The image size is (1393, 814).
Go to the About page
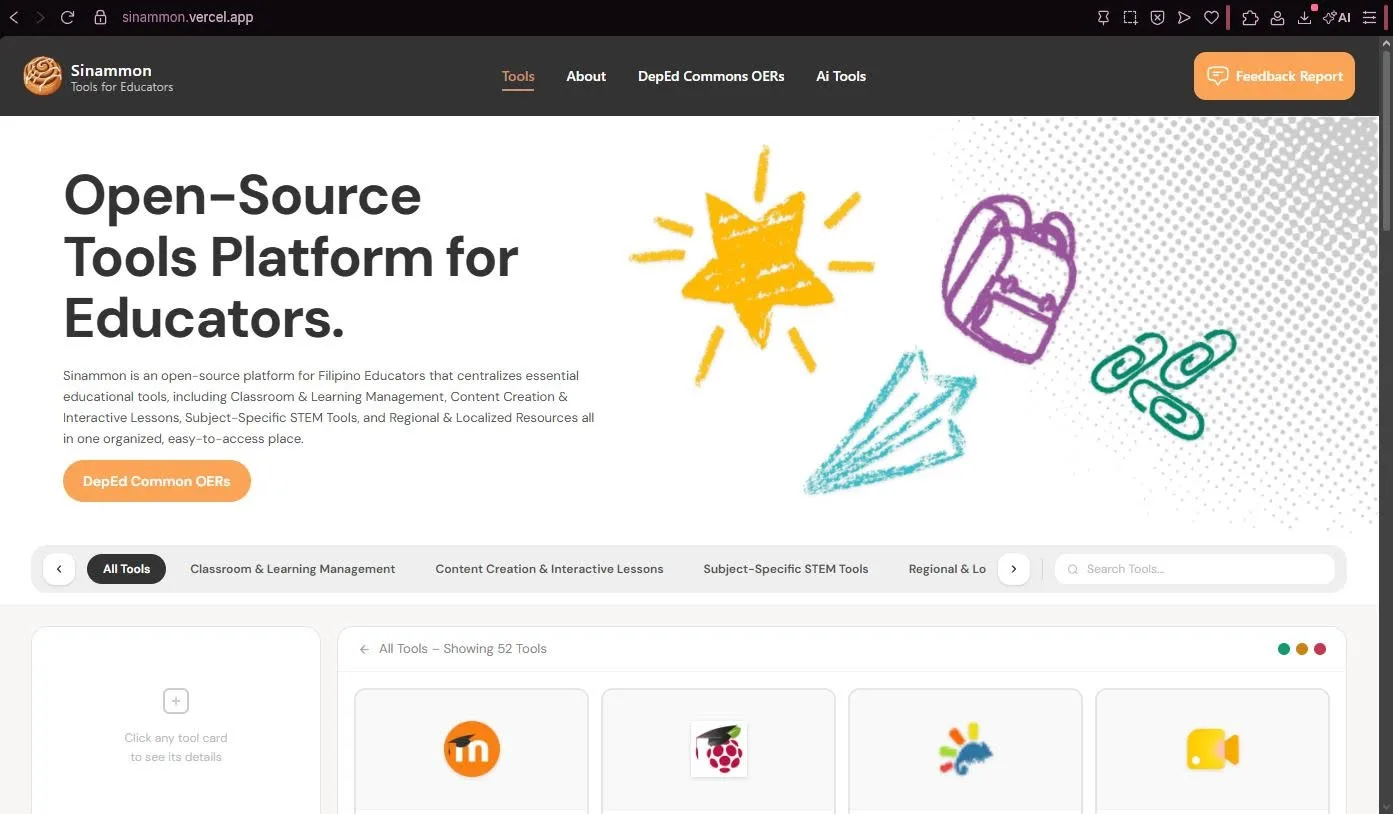tap(586, 76)
